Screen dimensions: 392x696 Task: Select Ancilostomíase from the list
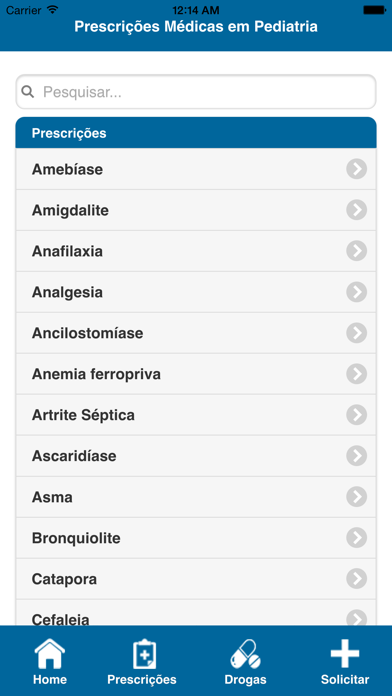196,333
